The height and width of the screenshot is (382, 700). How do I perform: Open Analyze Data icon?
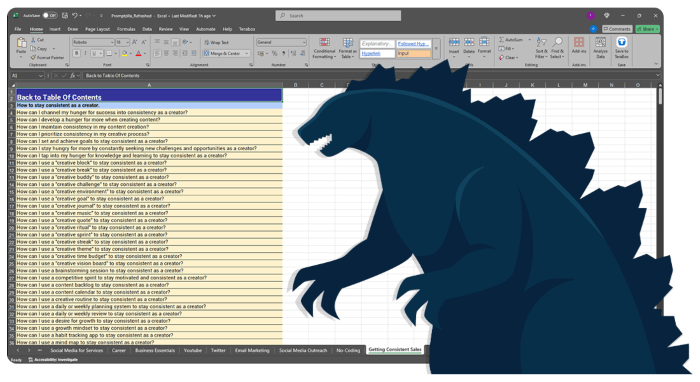600,42
